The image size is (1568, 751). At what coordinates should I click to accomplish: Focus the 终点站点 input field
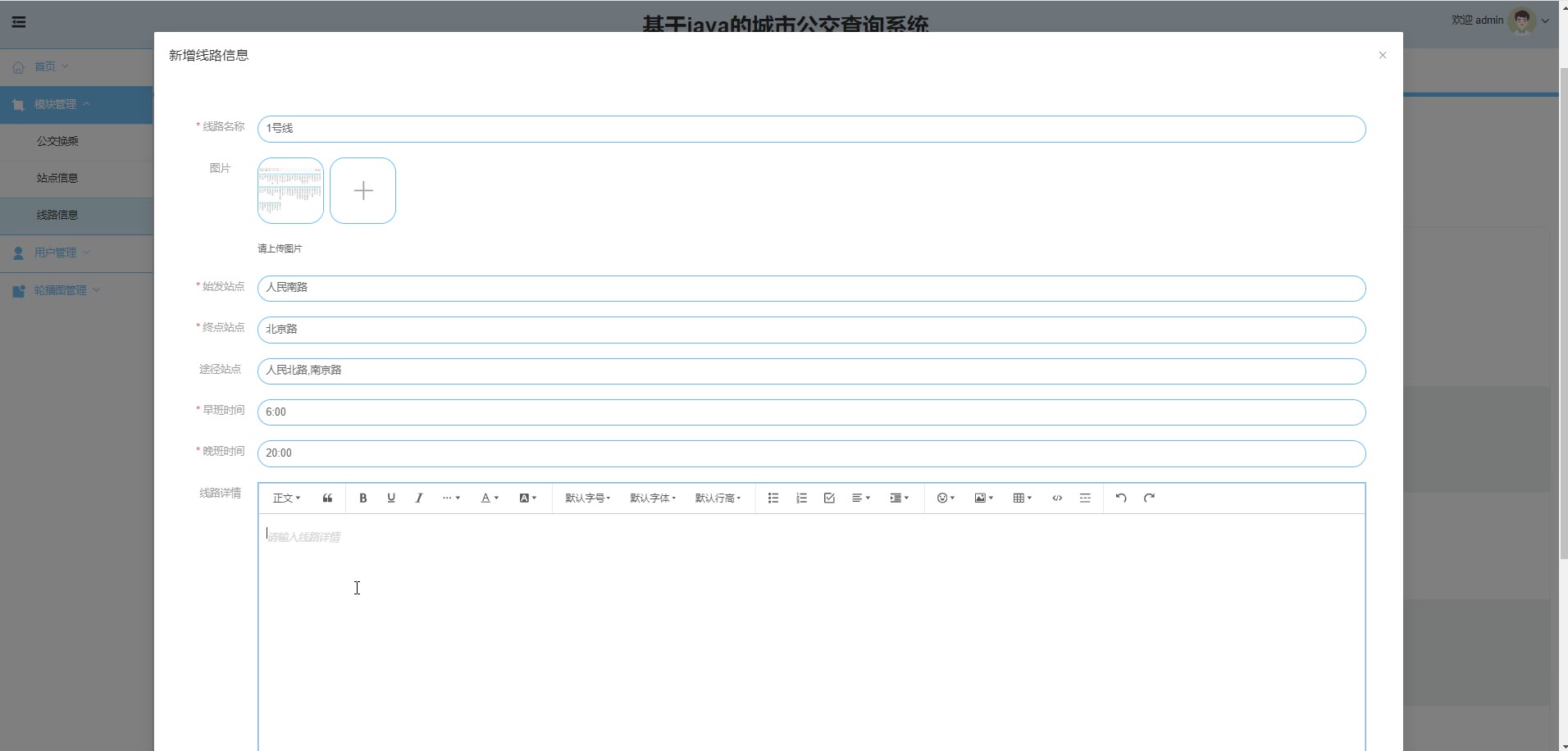(x=811, y=330)
